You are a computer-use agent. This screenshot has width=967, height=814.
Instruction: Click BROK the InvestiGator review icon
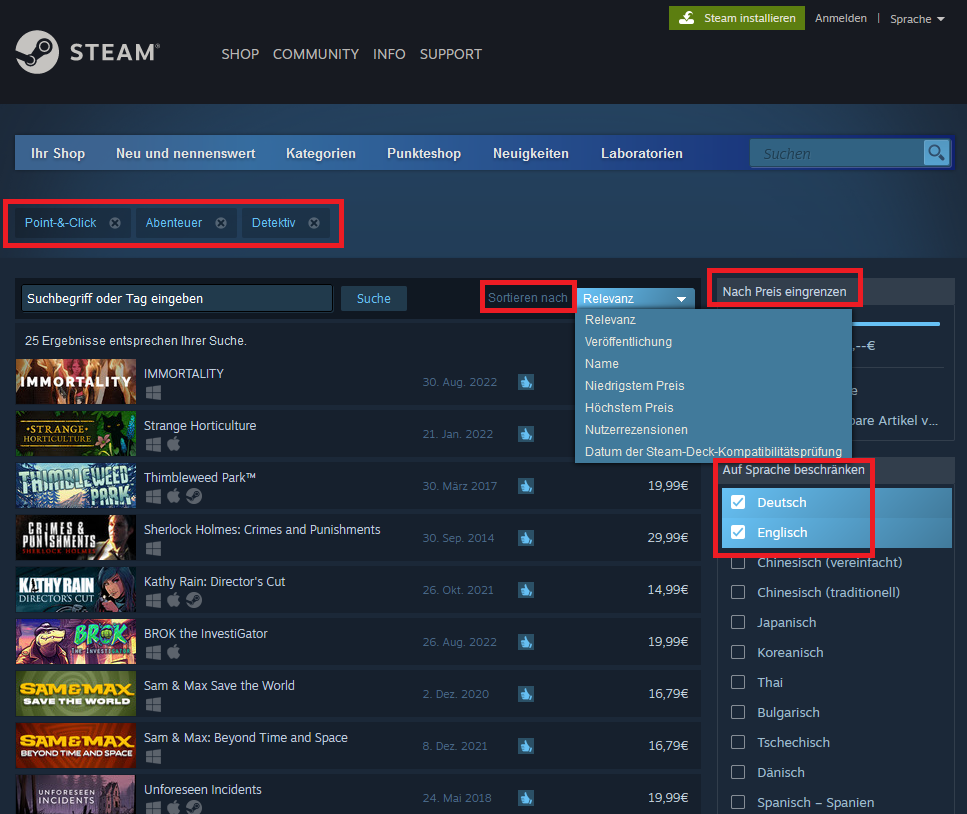pos(525,642)
